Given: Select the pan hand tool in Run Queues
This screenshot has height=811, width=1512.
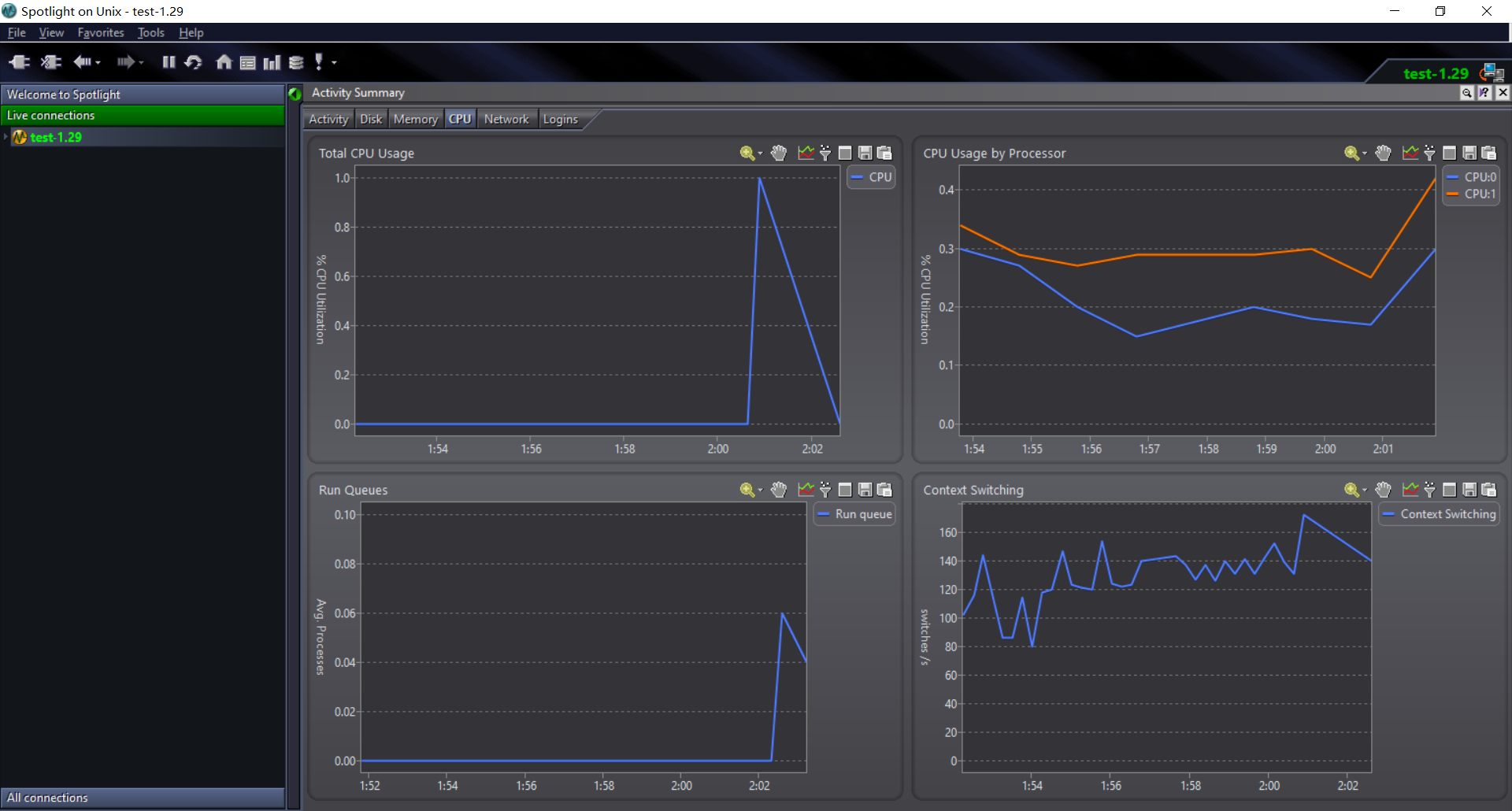Looking at the screenshot, I should tap(779, 490).
